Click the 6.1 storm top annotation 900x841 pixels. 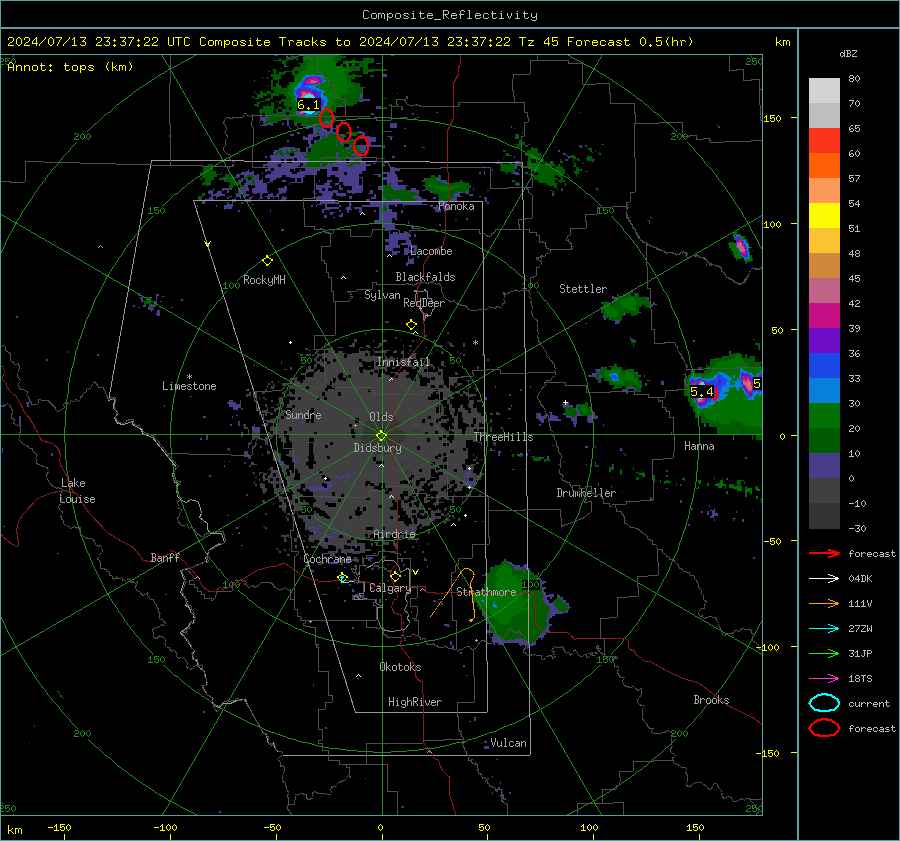(x=308, y=105)
